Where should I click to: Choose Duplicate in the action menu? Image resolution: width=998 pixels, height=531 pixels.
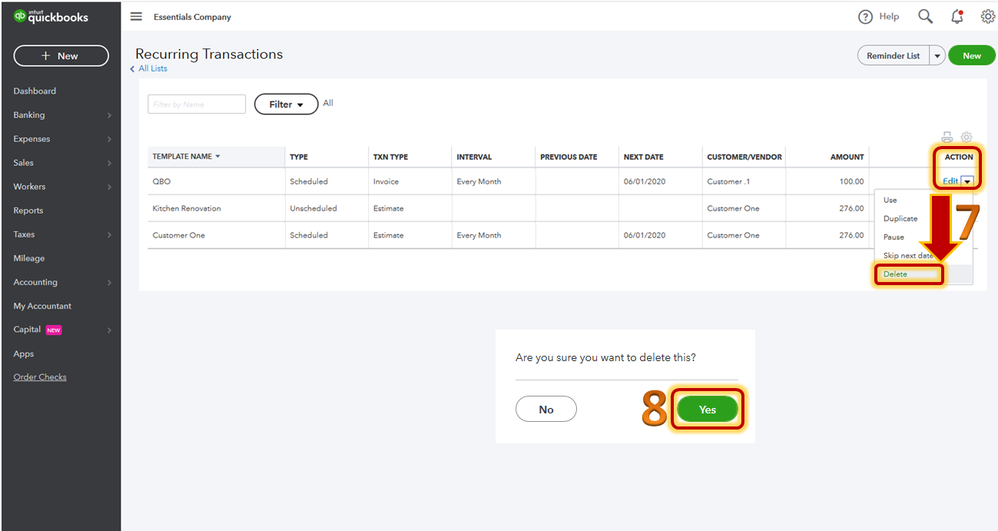(900, 219)
